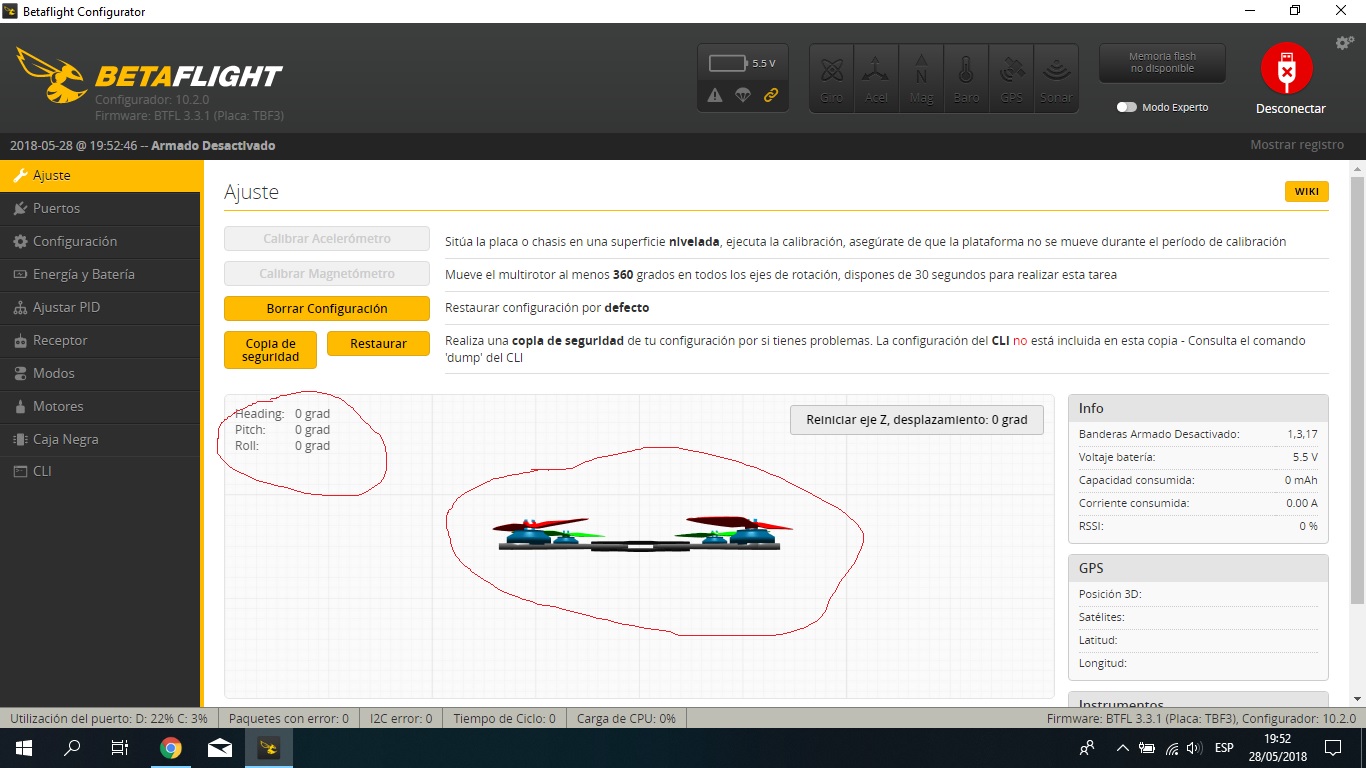
Task: Open the Configuración tab
Action: point(100,241)
